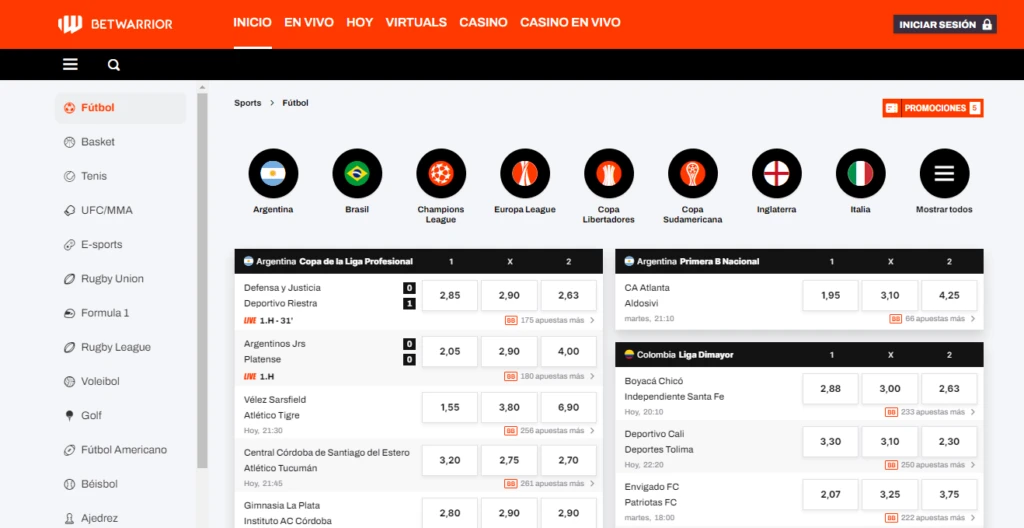Viewport: 1024px width, 528px height.
Task: Expand 250 apuestas más for Deportivo Cali
Action: pyautogui.click(x=931, y=465)
